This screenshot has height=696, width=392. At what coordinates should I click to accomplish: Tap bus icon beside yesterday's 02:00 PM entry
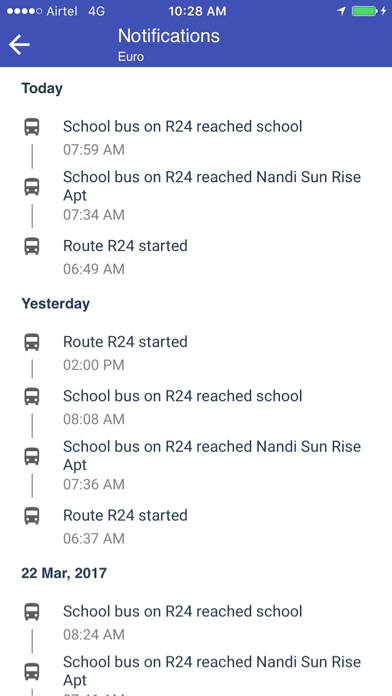(x=32, y=342)
